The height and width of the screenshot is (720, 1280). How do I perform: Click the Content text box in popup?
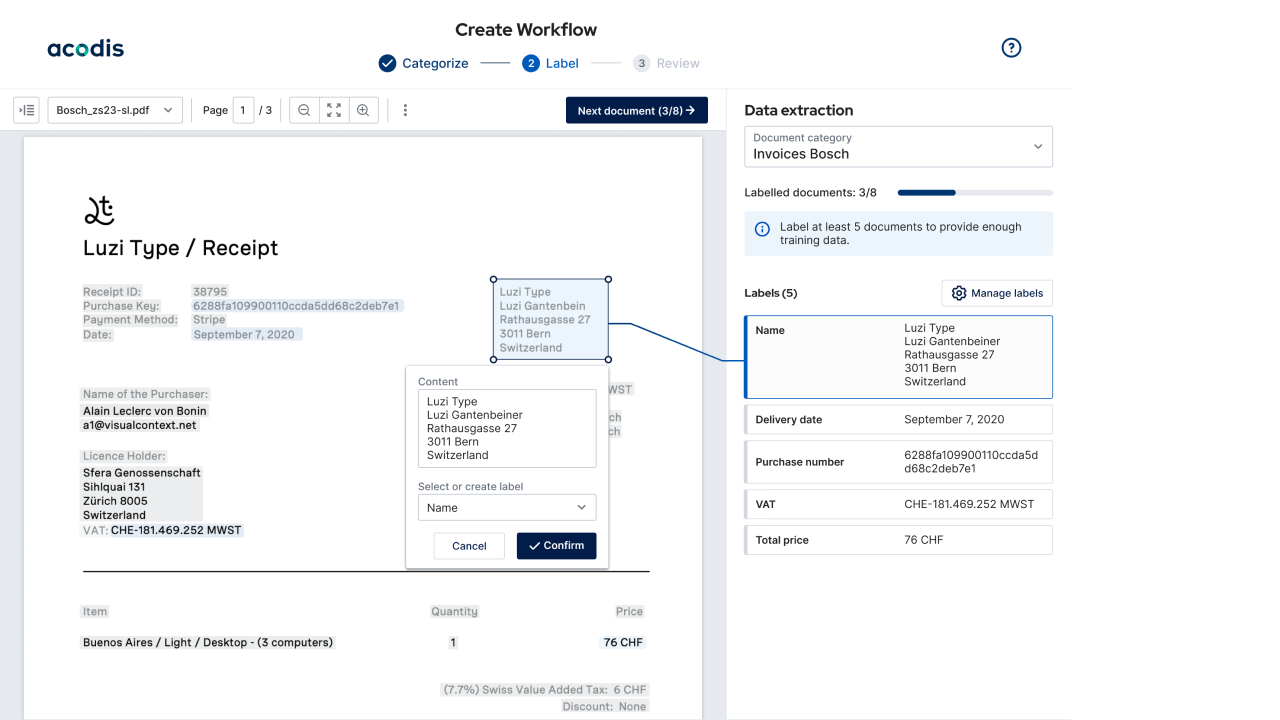point(507,428)
